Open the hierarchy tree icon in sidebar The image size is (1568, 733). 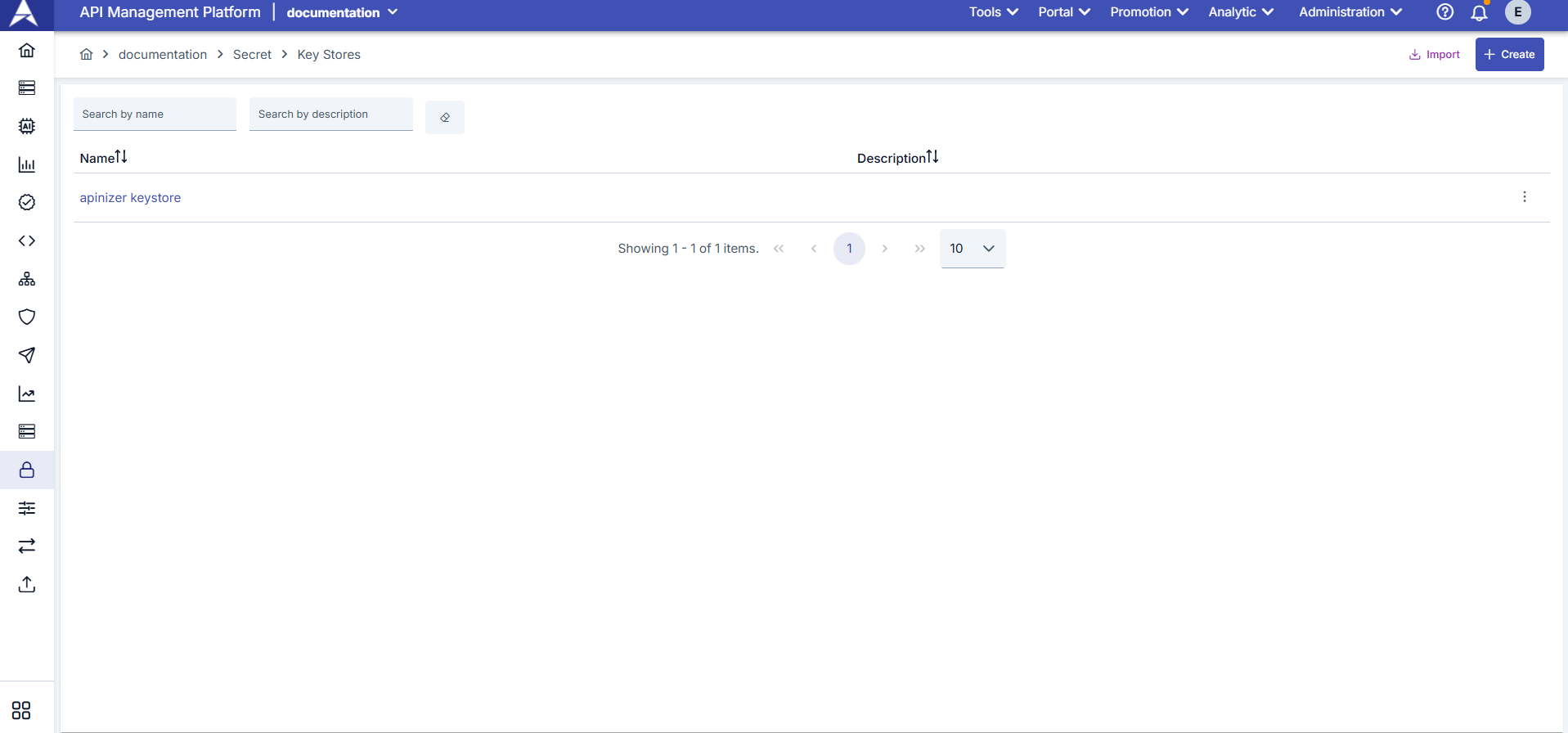[27, 279]
